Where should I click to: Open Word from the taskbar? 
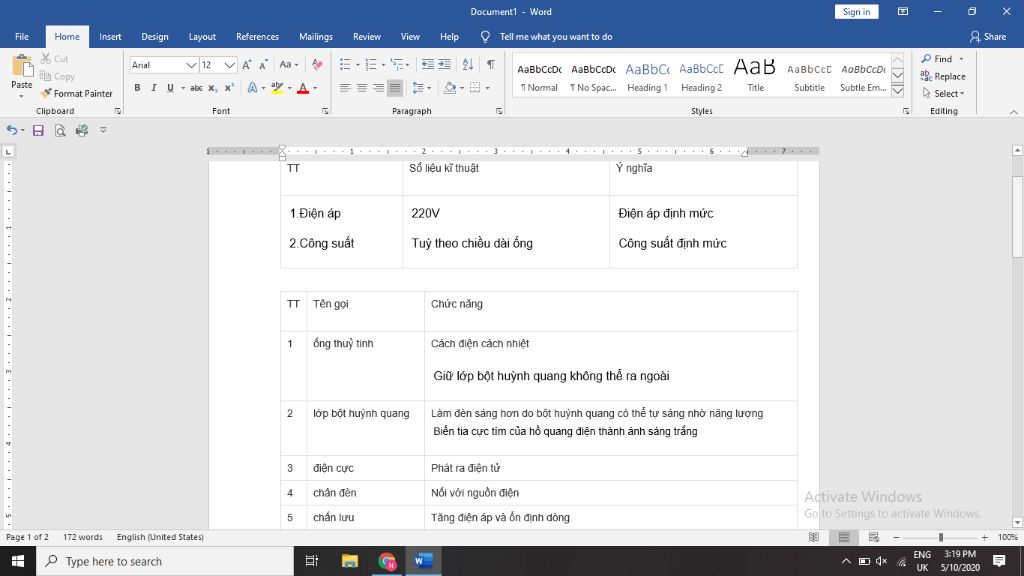pos(423,561)
